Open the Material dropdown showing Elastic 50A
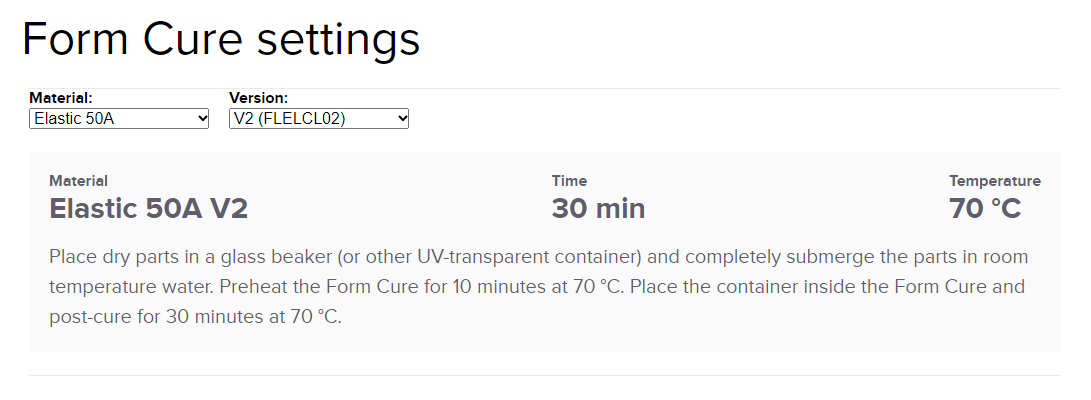 click(x=118, y=119)
